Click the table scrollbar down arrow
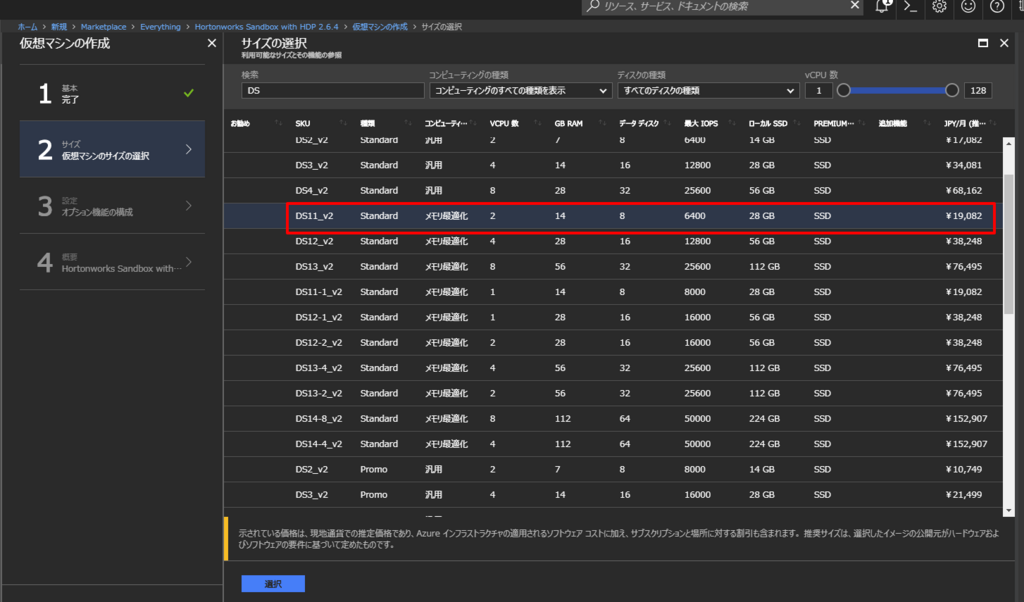Image resolution: width=1024 pixels, height=602 pixels. (x=1009, y=511)
